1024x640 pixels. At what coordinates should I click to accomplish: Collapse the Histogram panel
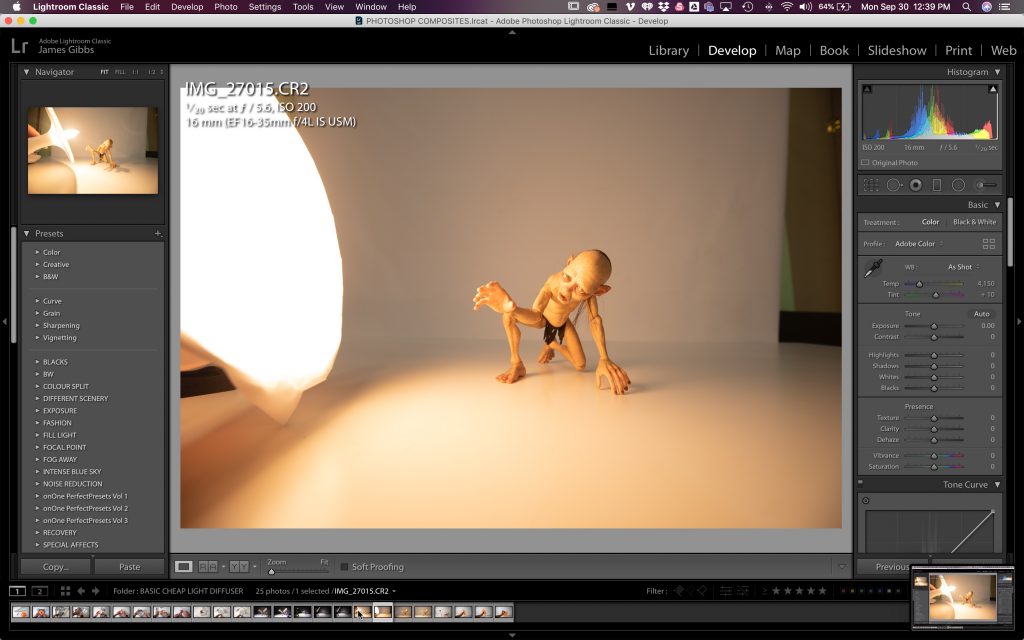click(997, 72)
